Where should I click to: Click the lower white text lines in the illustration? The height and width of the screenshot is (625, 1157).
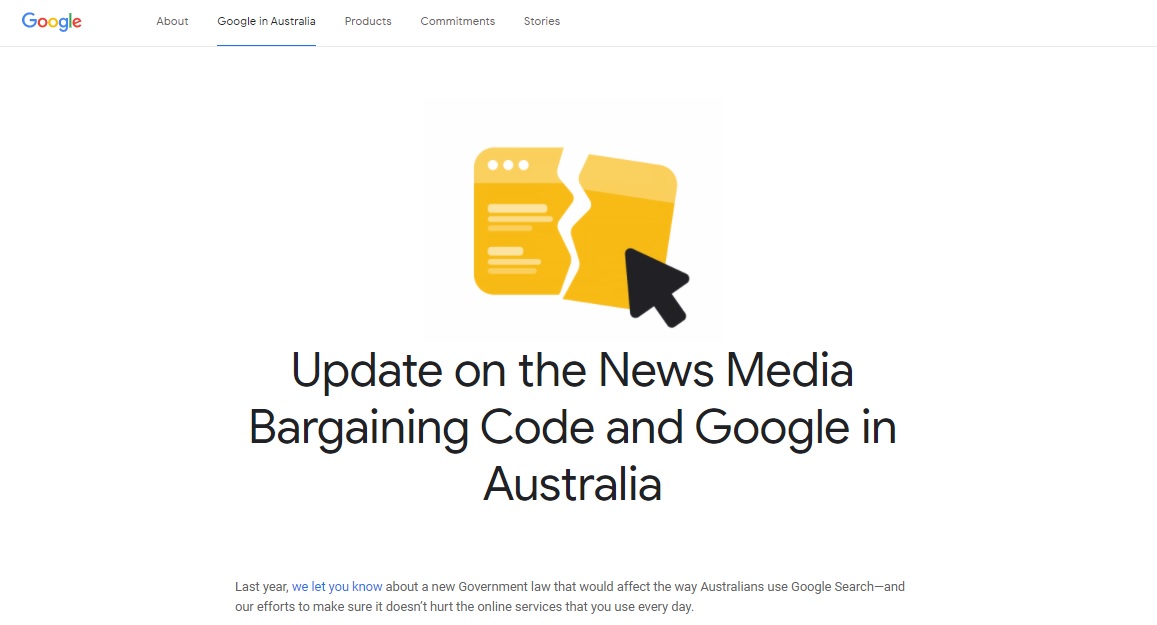pos(514,261)
